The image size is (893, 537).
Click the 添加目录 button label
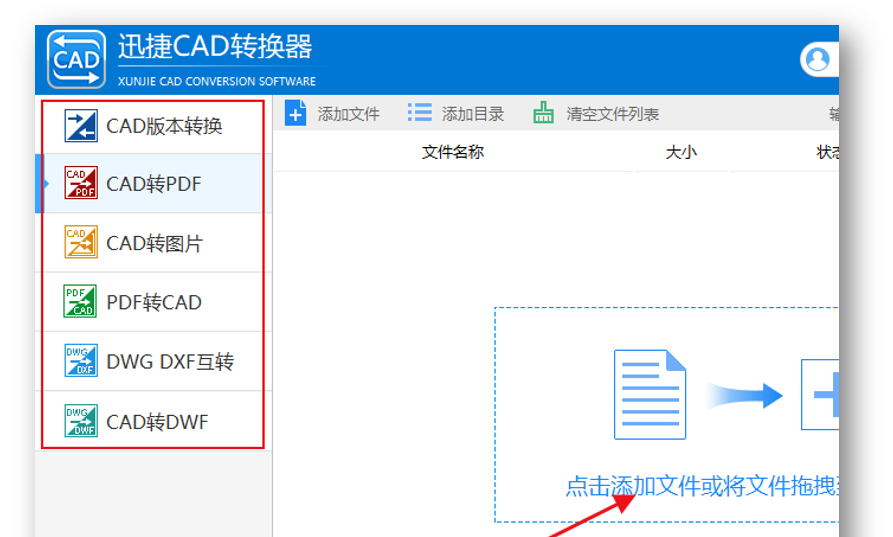coord(473,114)
